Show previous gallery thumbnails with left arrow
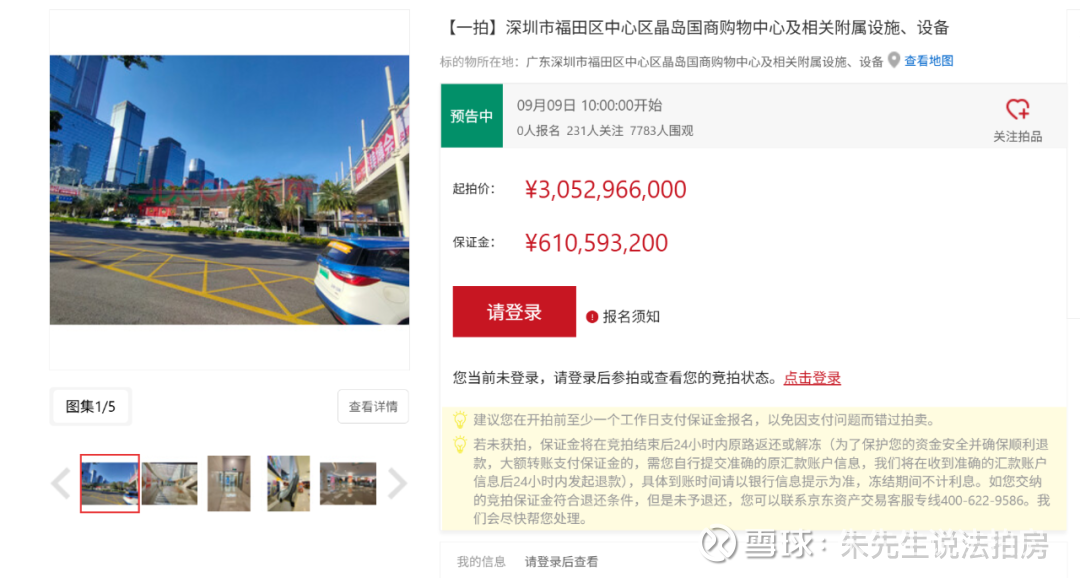Image resolution: width=1080 pixels, height=578 pixels. [x=61, y=483]
